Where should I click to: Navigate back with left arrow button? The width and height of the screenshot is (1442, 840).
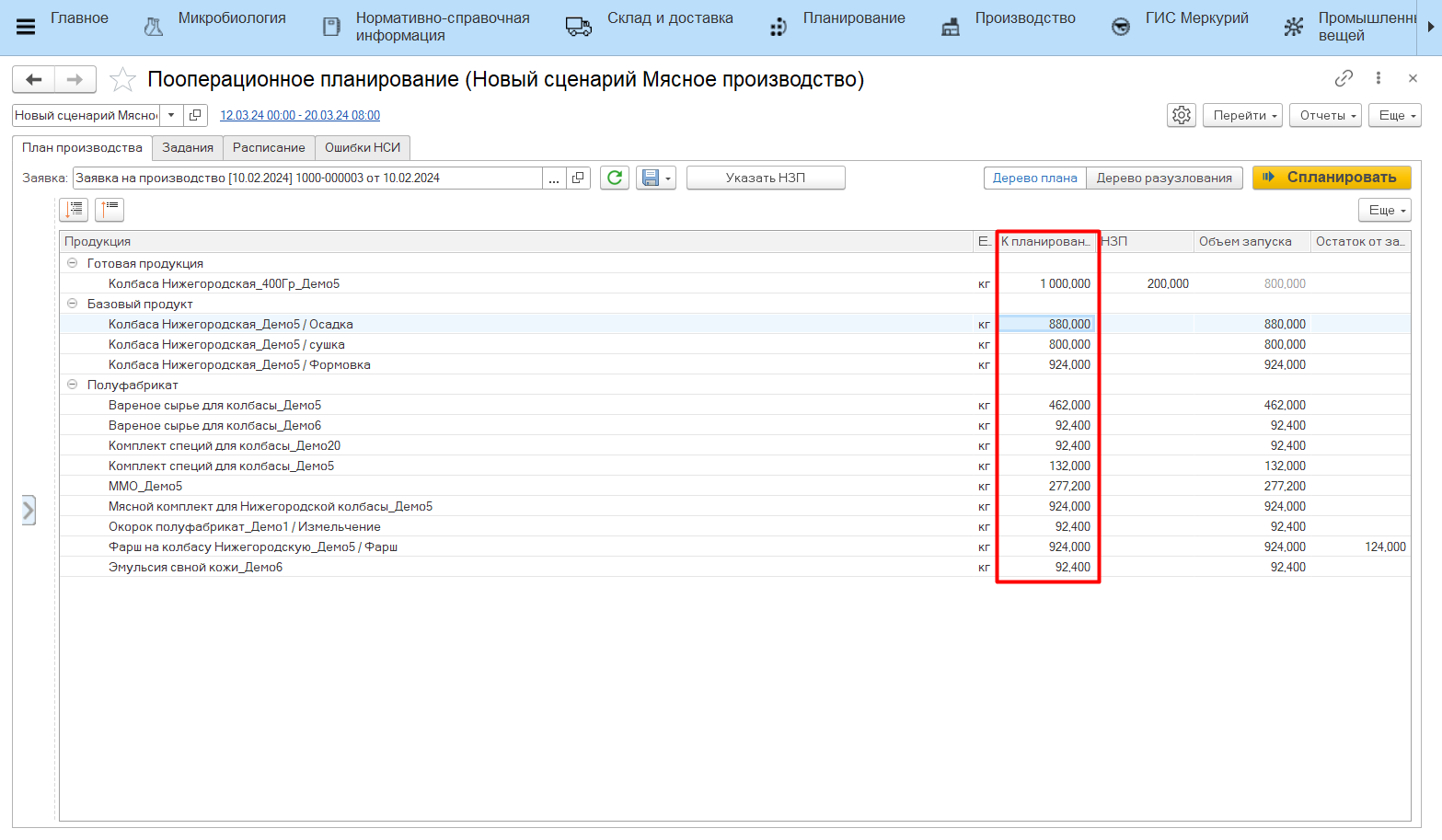[34, 80]
